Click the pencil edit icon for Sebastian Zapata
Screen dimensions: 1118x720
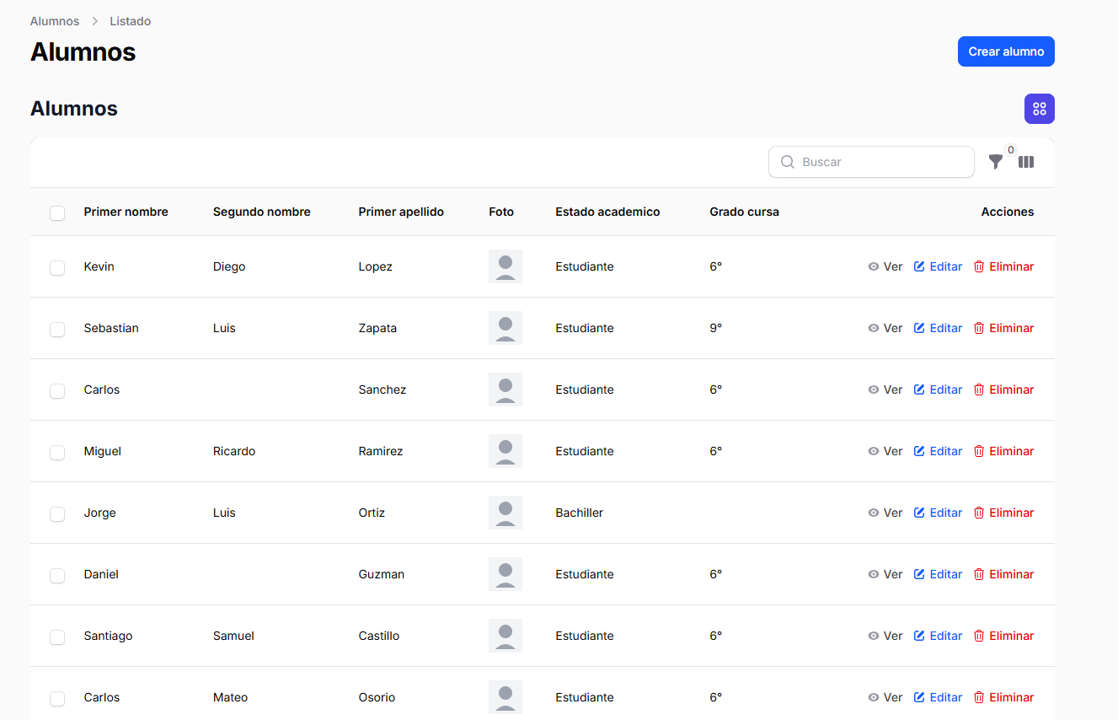click(x=919, y=328)
